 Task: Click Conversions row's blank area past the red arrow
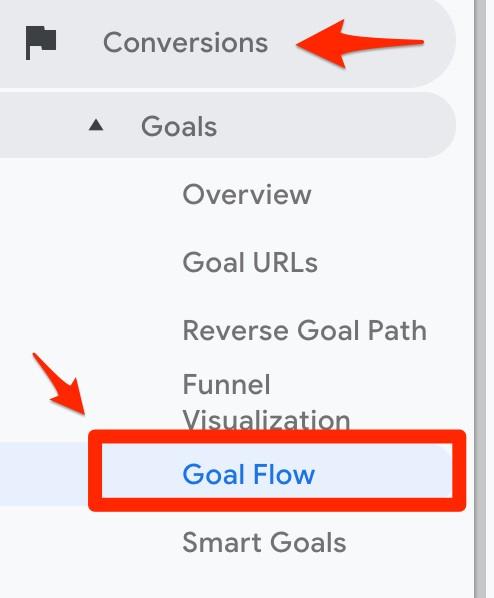[x=439, y=43]
